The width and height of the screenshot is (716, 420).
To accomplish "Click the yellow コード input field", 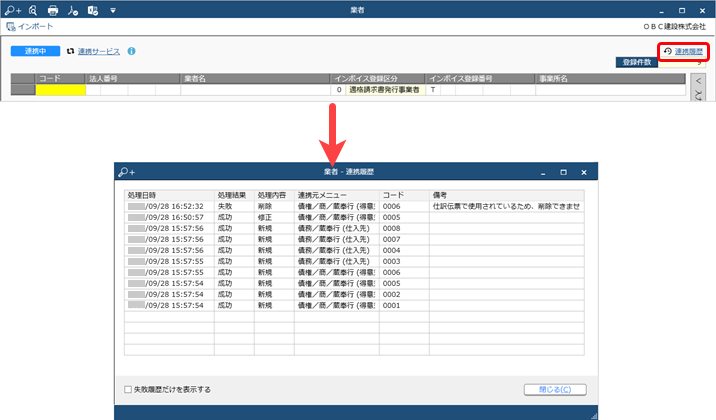I will 61,90.
